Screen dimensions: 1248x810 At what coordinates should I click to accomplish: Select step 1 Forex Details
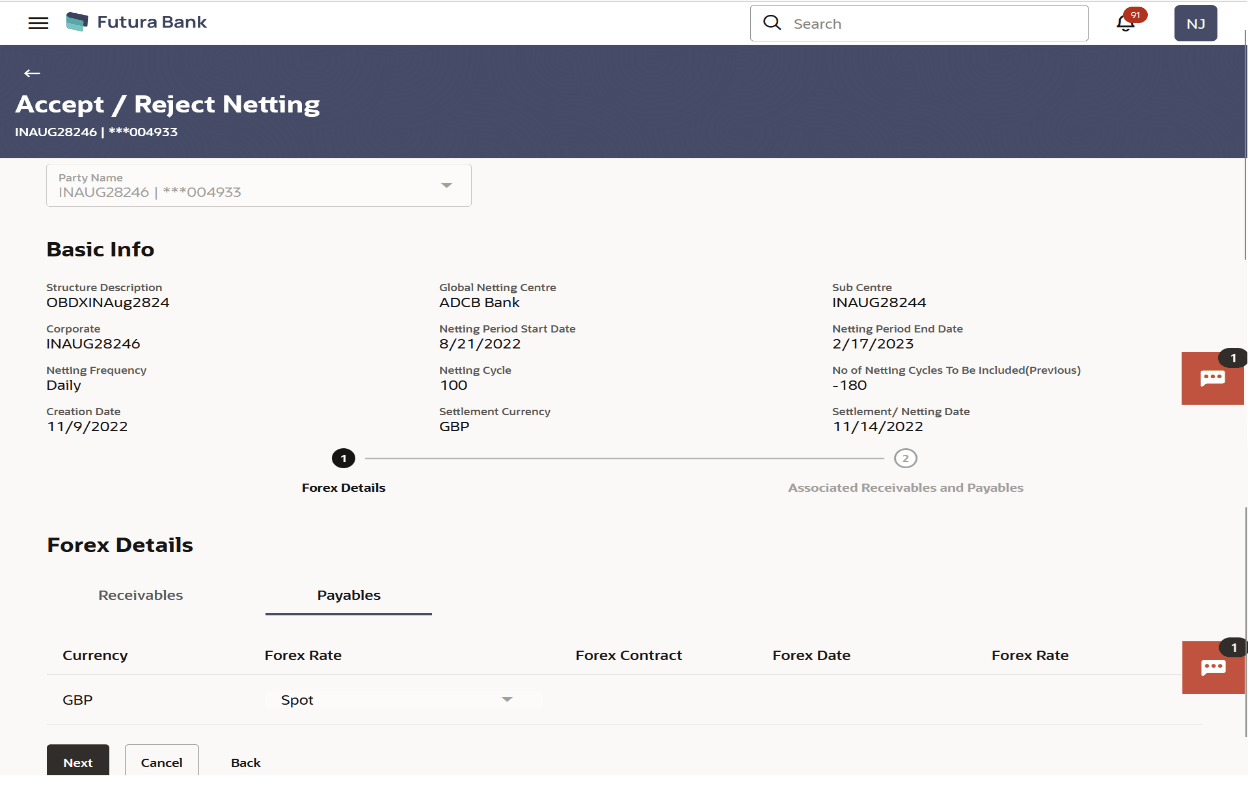click(343, 459)
